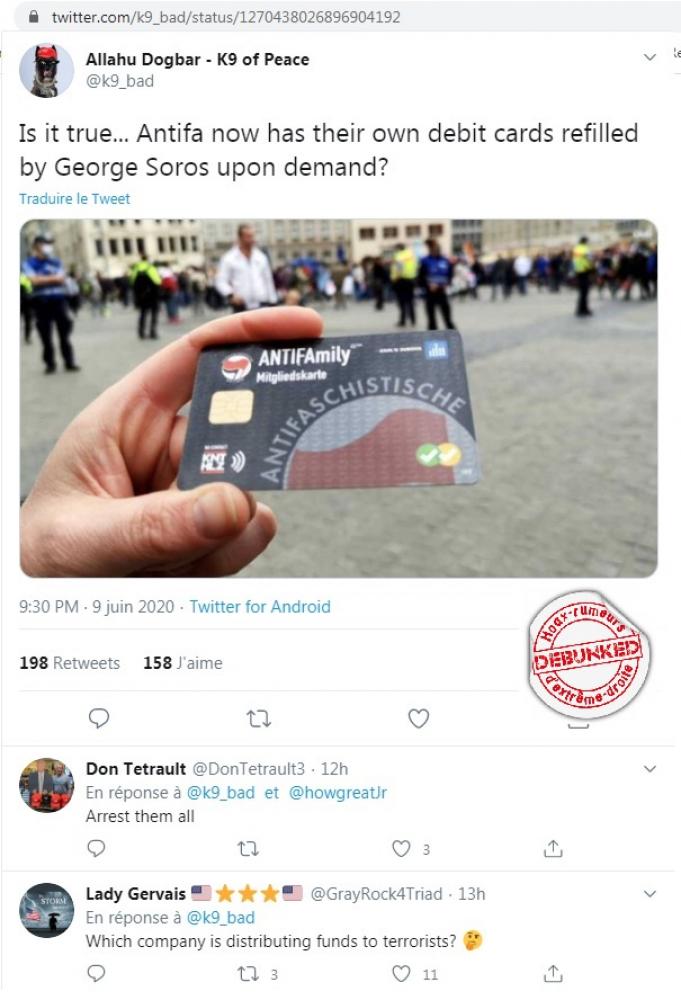This screenshot has width=681, height=1000.
Task: Expand options for Lady Gervais's reply
Action: pos(650,893)
